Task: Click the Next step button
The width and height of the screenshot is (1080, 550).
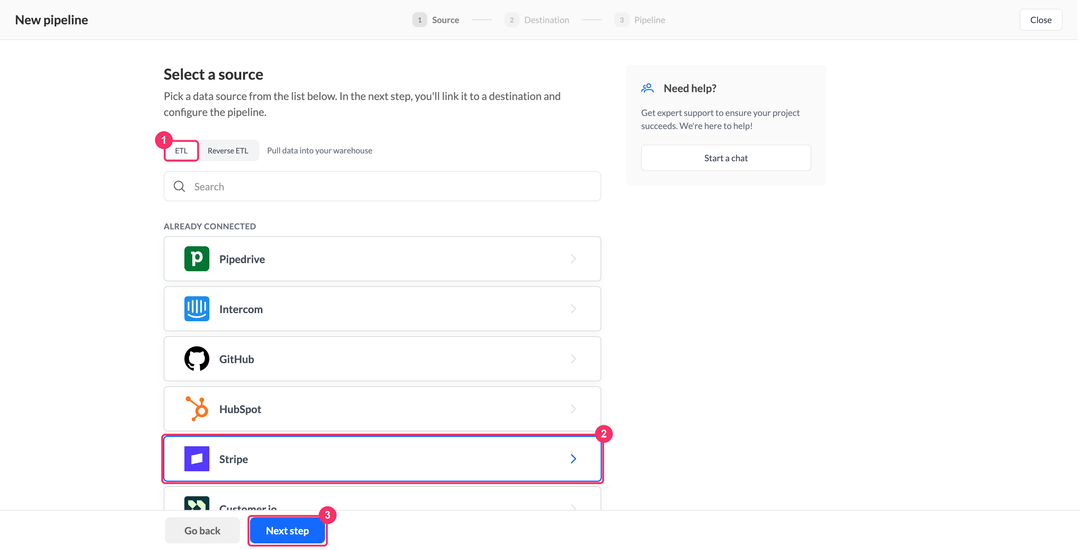Action: (287, 531)
